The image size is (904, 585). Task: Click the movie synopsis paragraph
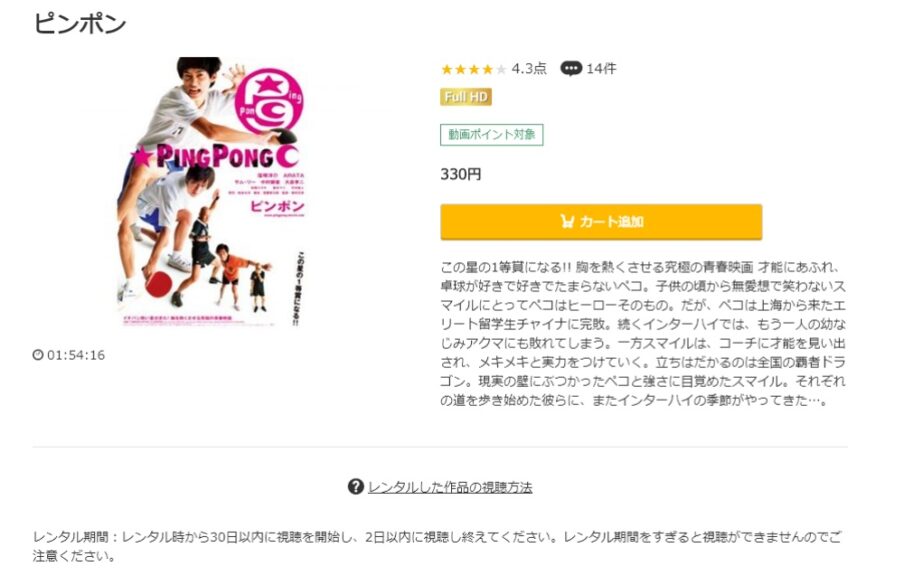(x=643, y=334)
